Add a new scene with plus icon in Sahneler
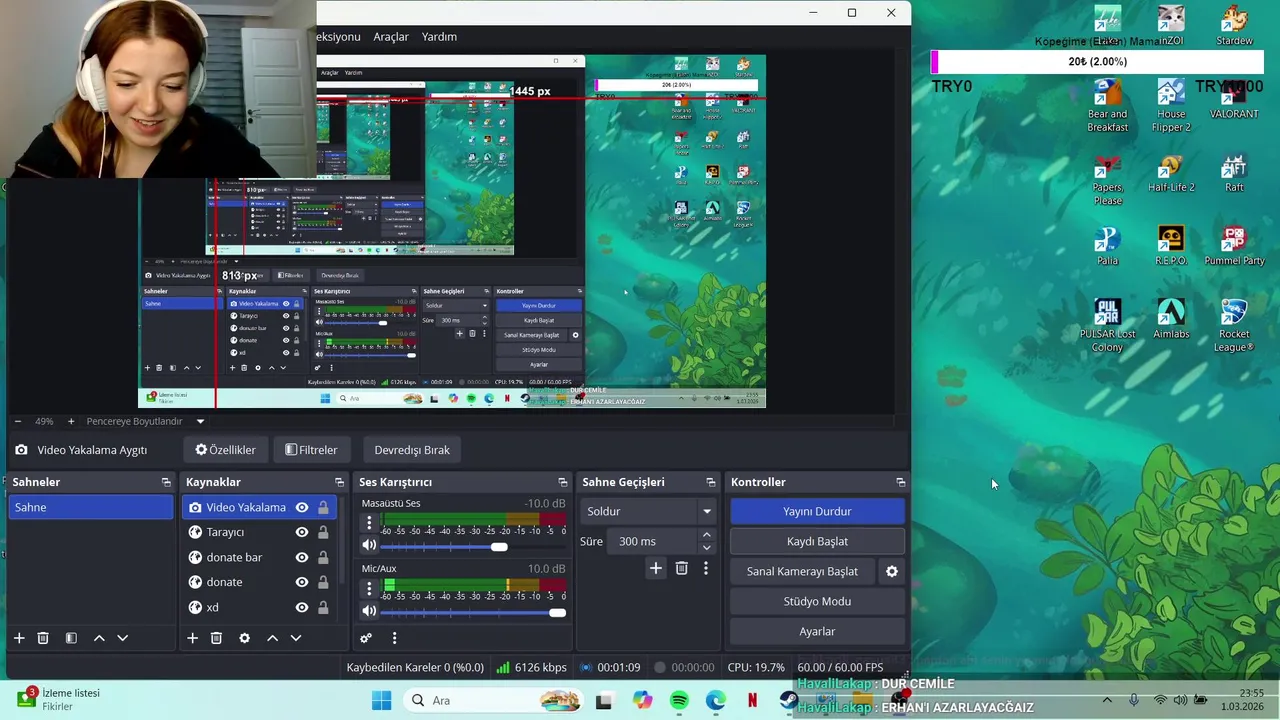Screen dimensions: 1280x720 pos(19,638)
